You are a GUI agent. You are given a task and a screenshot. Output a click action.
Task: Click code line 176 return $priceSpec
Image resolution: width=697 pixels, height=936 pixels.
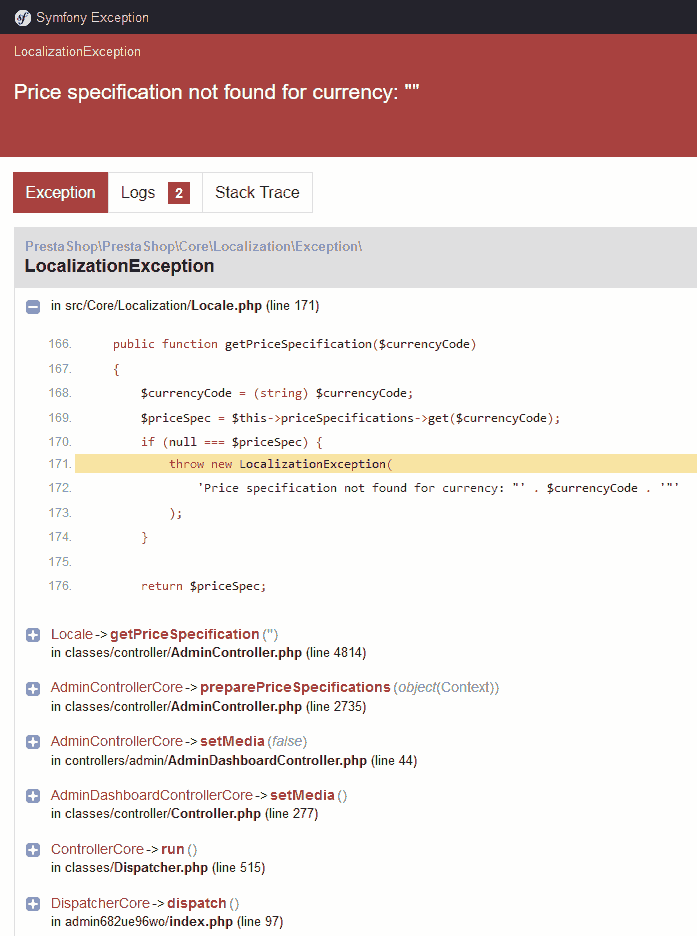tap(203, 586)
